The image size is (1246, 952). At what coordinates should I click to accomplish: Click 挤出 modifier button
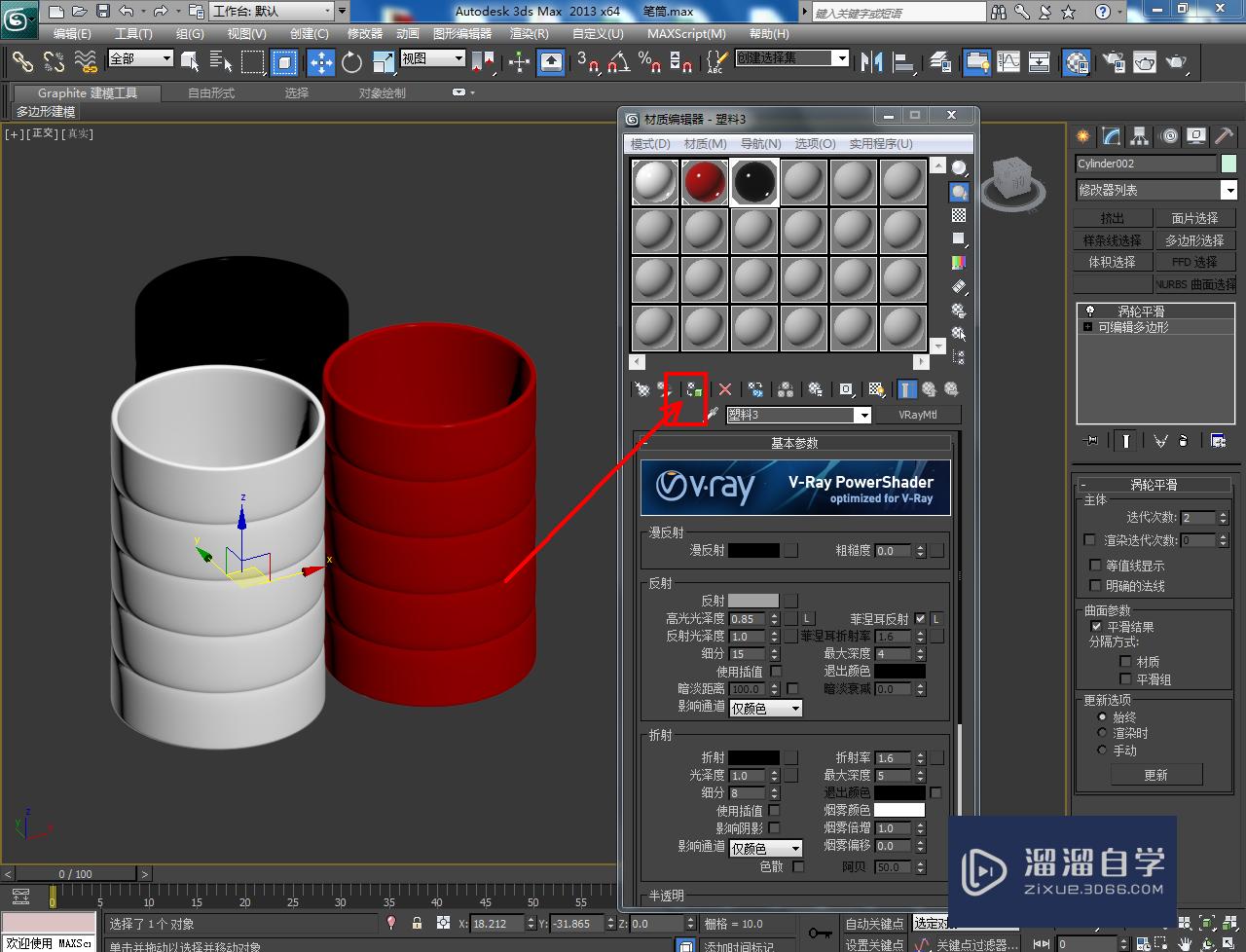1112,218
